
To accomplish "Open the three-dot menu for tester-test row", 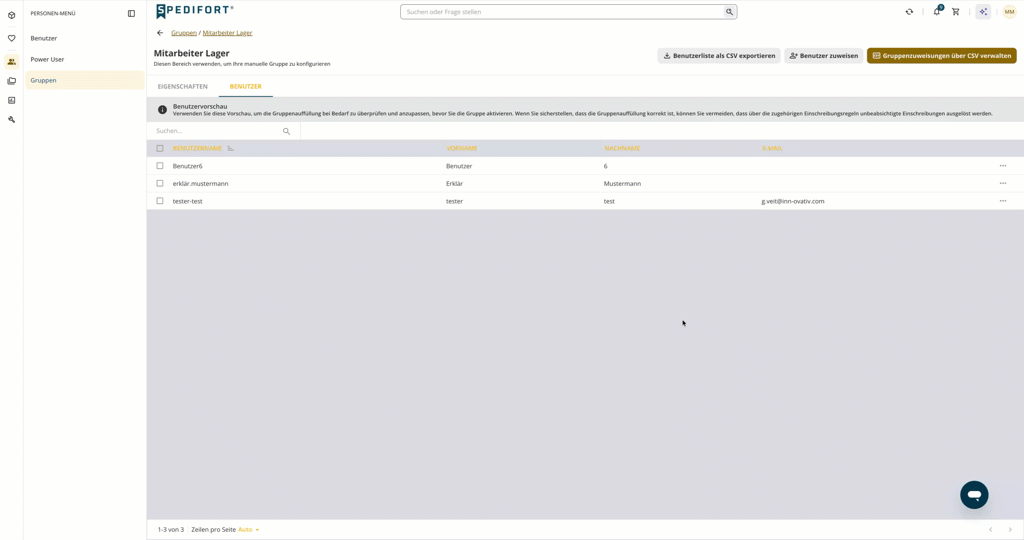I will pos(1002,201).
